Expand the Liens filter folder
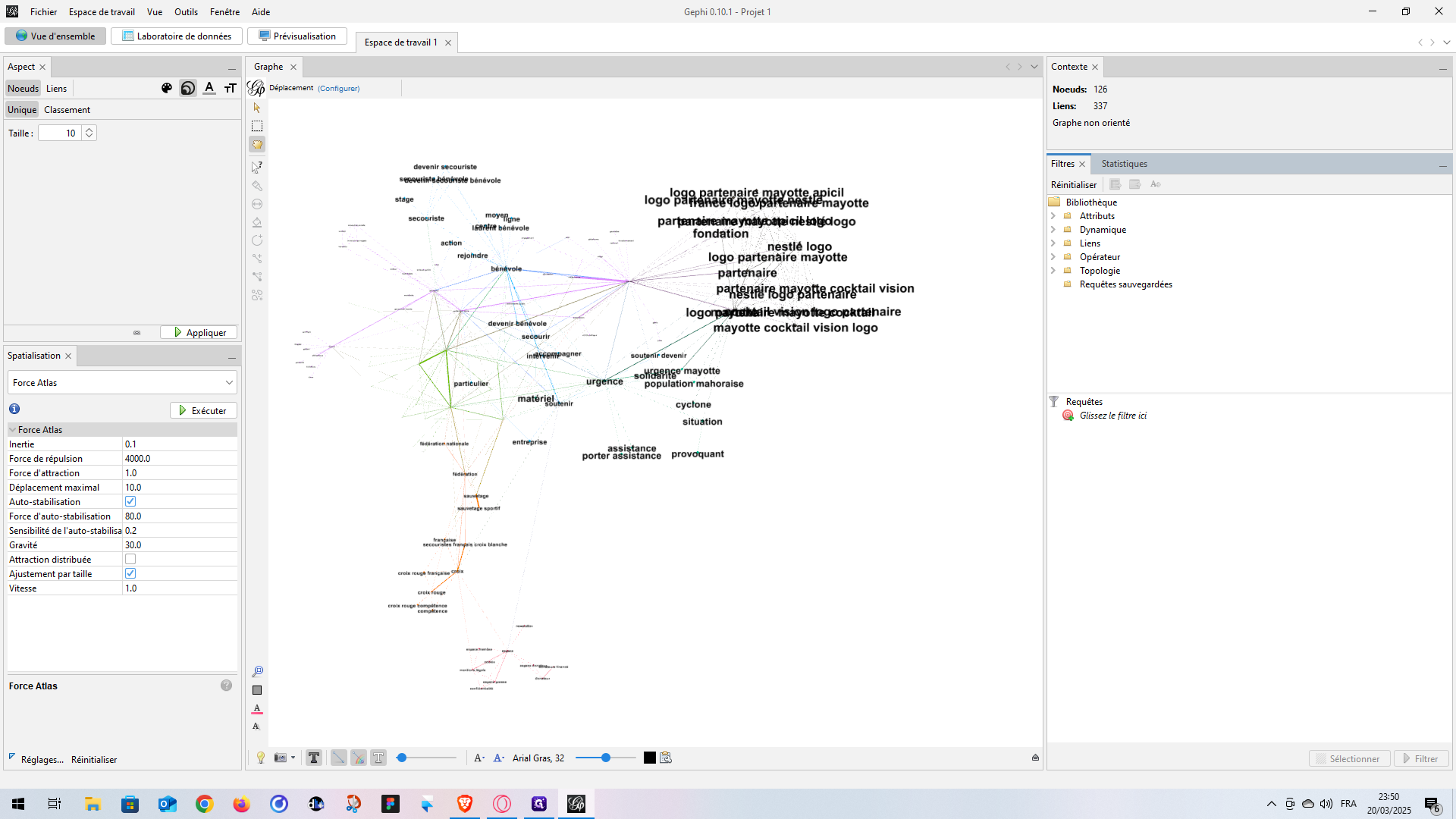 (x=1053, y=243)
